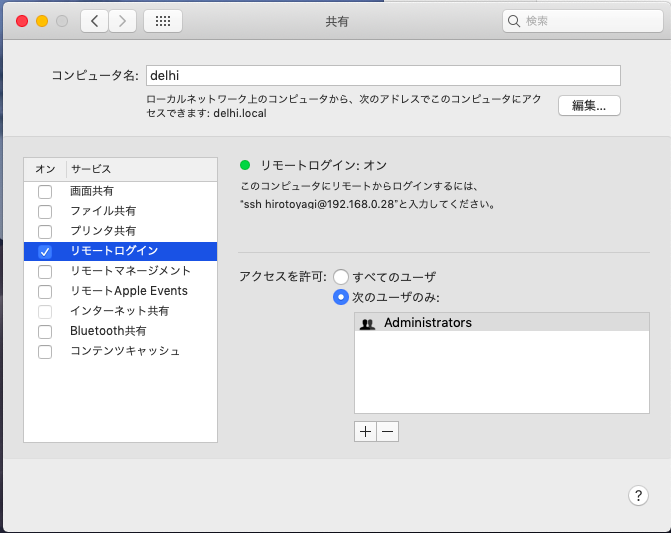The width and height of the screenshot is (671, 533).
Task: Open the help question mark button
Action: coord(638,495)
